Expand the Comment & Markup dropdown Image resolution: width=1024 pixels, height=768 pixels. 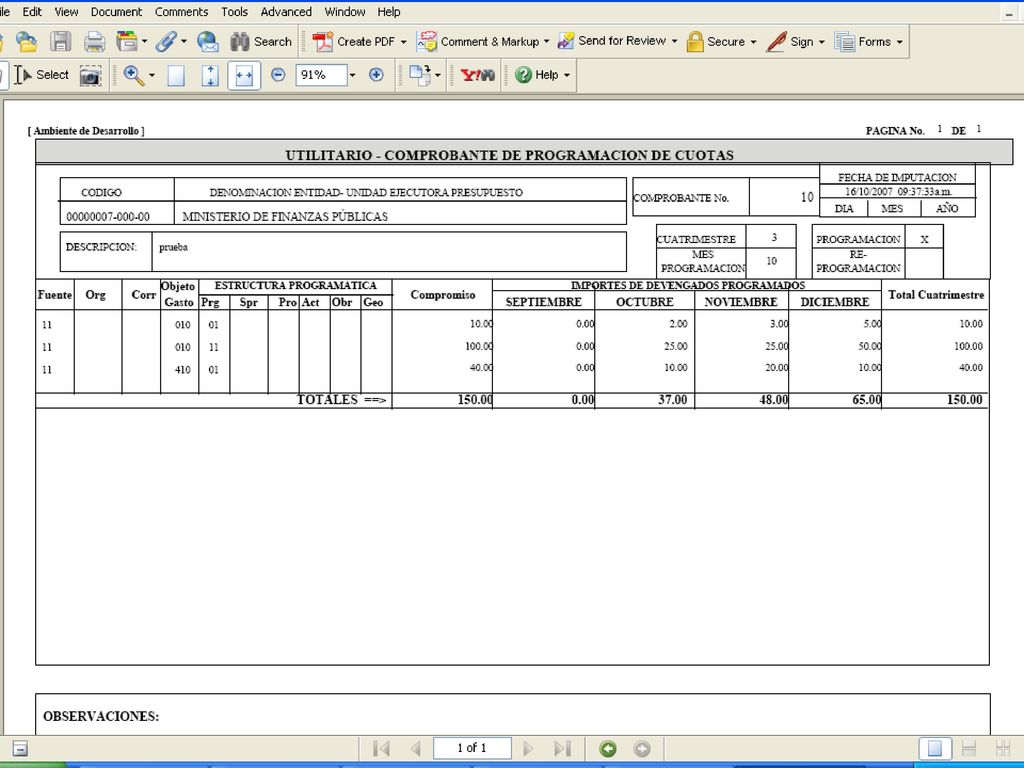[x=547, y=42]
